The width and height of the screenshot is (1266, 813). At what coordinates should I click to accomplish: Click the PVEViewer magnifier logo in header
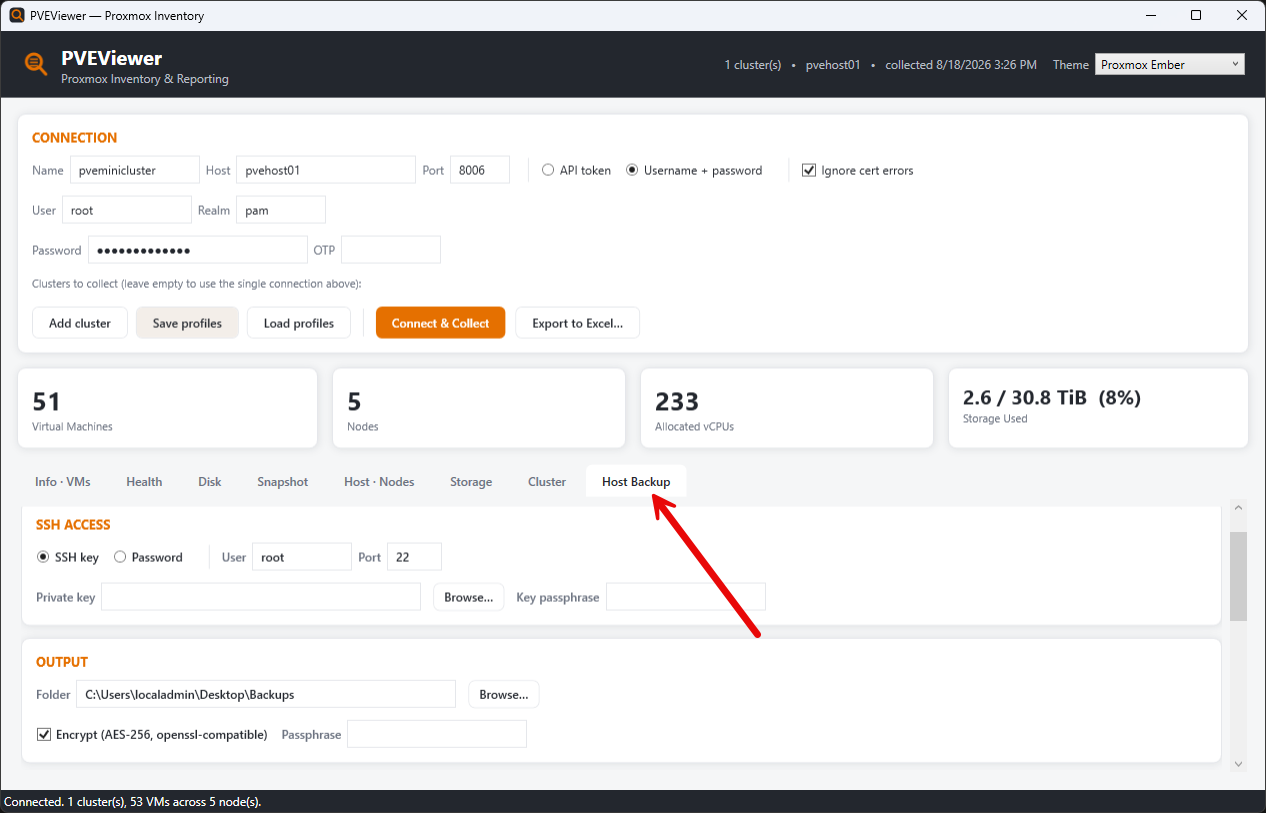[x=36, y=64]
